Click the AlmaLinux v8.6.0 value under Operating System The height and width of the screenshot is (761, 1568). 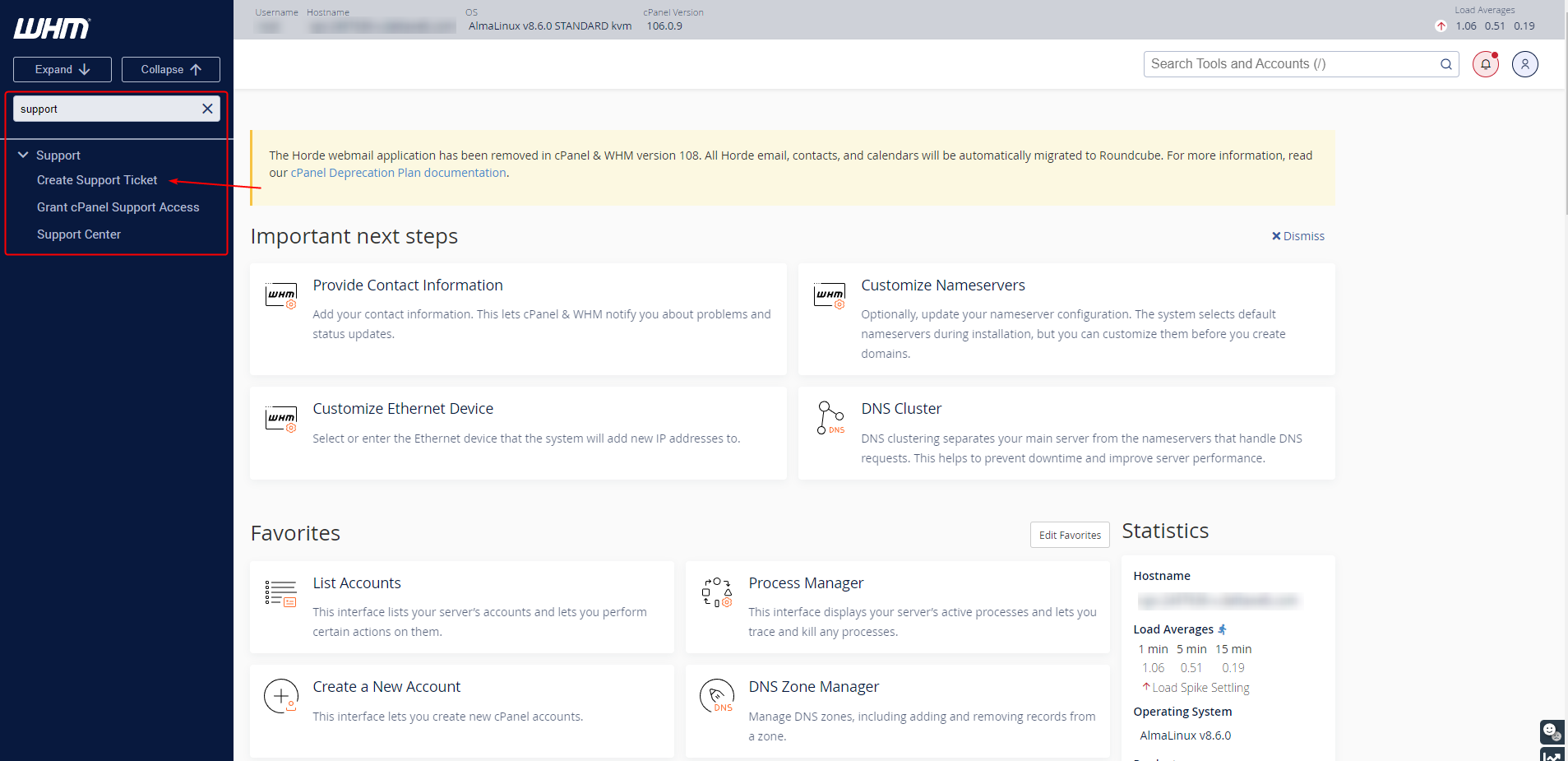[x=1186, y=735]
